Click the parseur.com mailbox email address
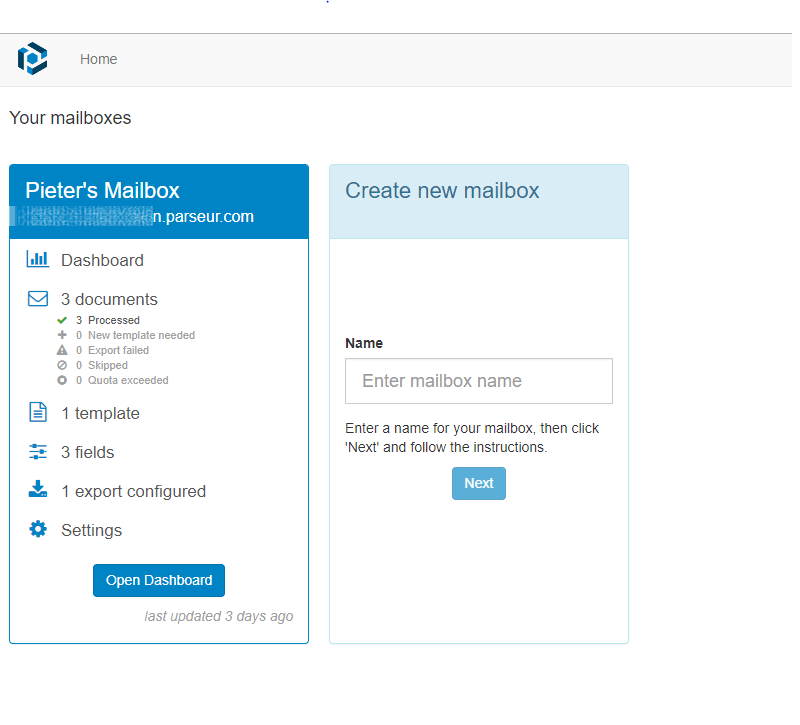The width and height of the screenshot is (800, 725). tap(132, 216)
